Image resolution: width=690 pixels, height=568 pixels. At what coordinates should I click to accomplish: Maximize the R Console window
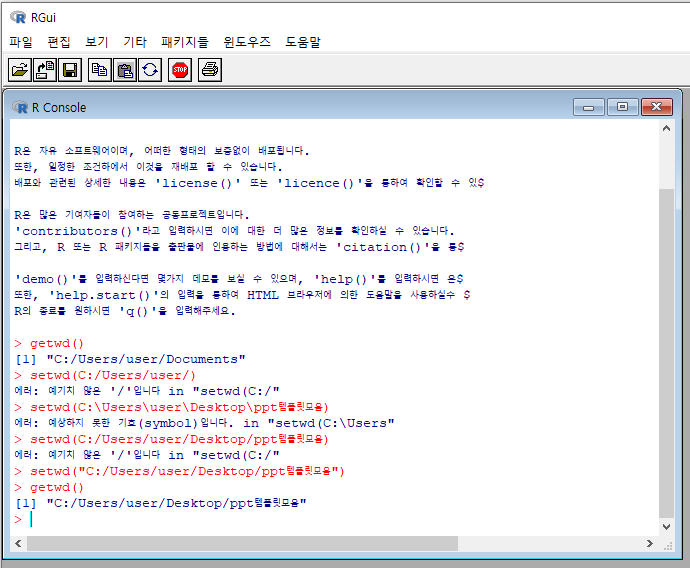622,107
